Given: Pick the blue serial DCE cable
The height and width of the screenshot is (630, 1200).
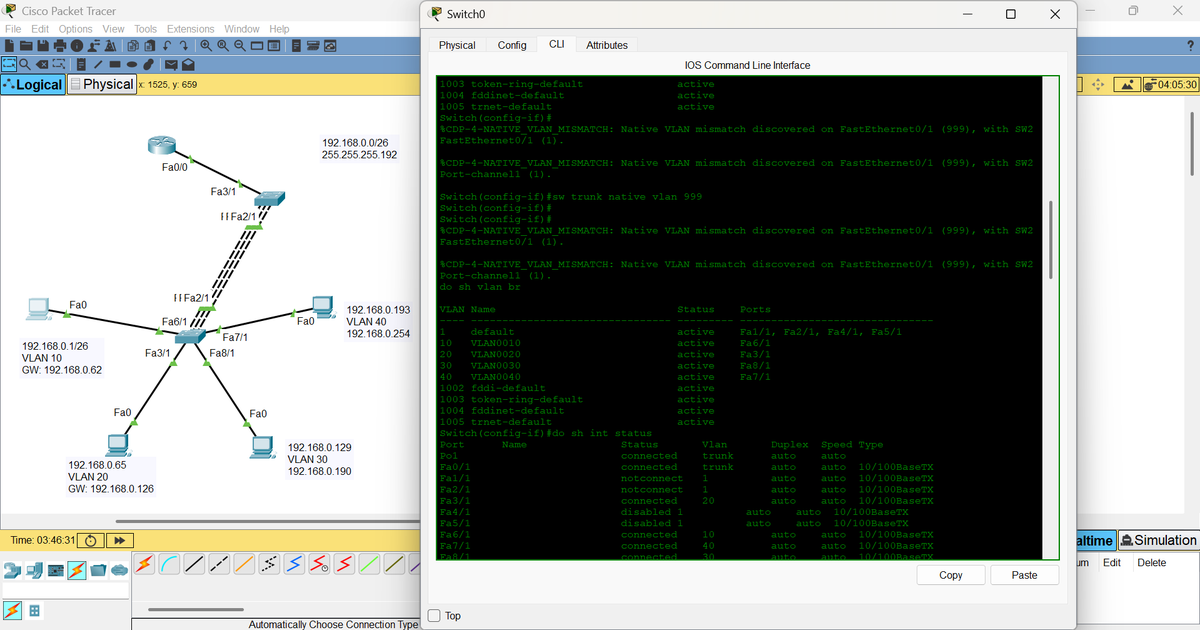Looking at the screenshot, I should pos(294,564).
